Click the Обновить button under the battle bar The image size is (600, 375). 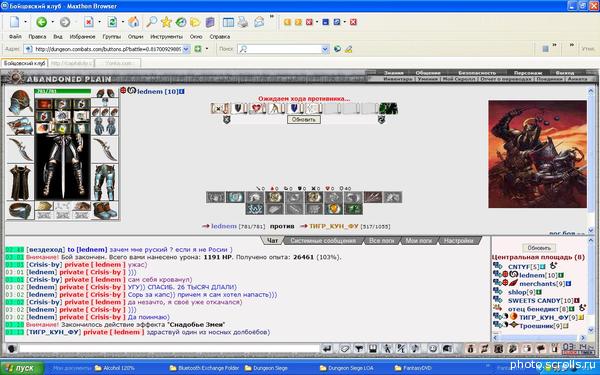click(304, 119)
